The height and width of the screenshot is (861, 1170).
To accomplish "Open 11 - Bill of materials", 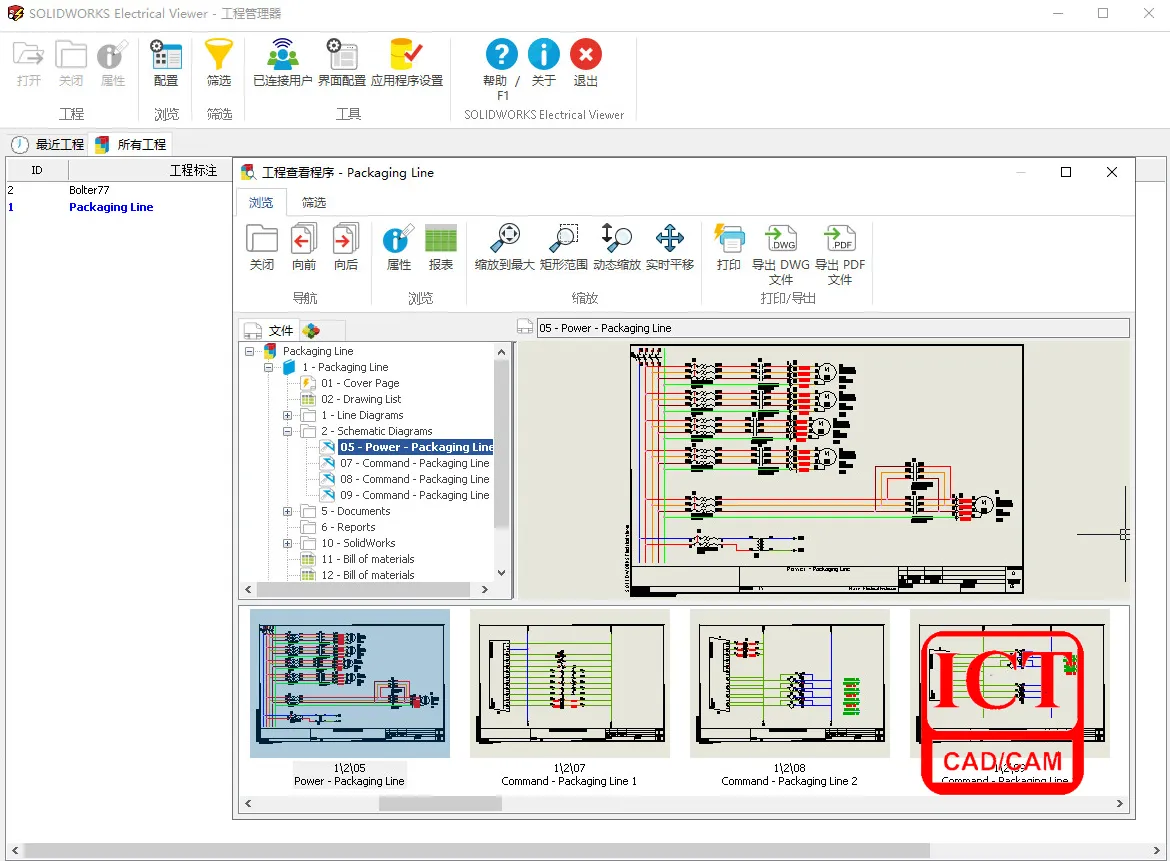I will 368,560.
